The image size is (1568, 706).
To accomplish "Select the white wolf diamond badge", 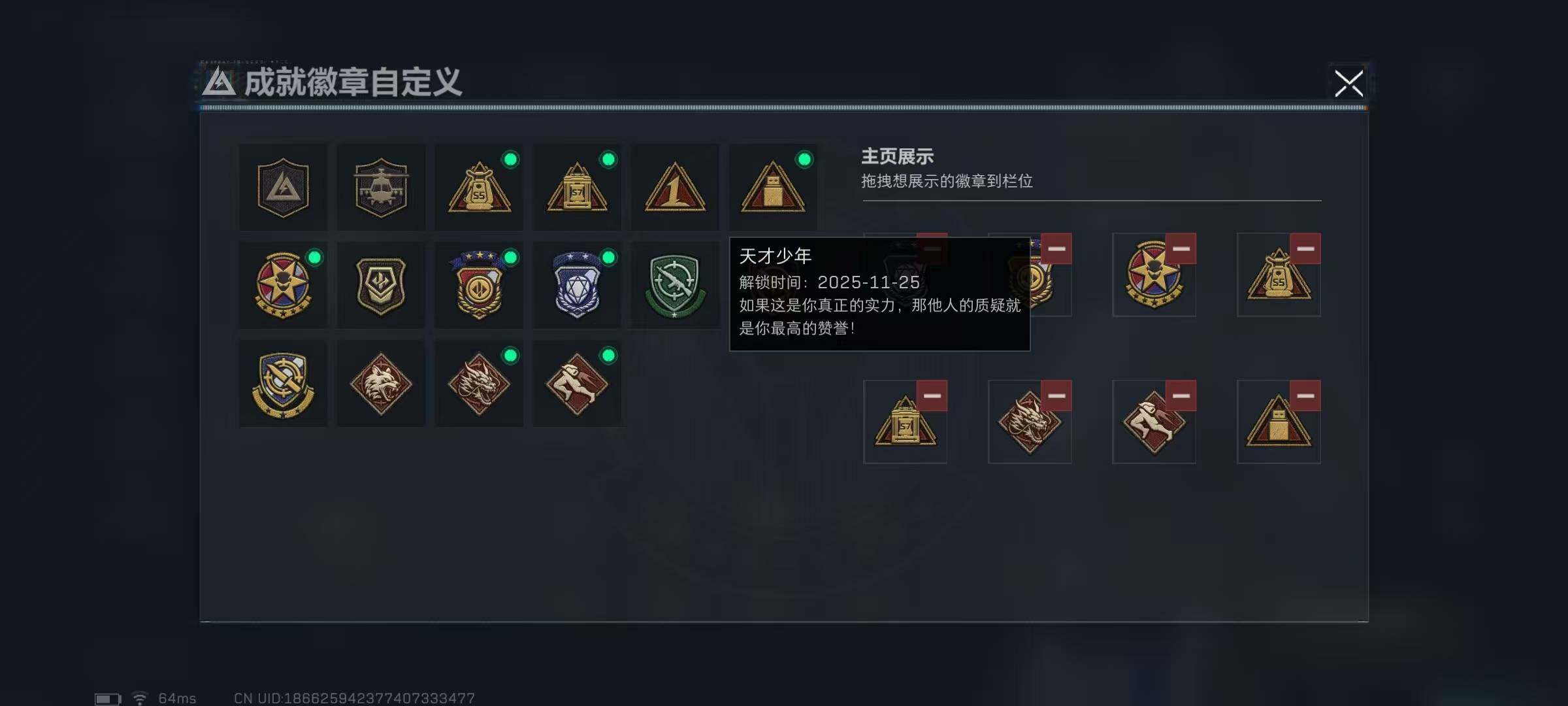I will (x=381, y=384).
